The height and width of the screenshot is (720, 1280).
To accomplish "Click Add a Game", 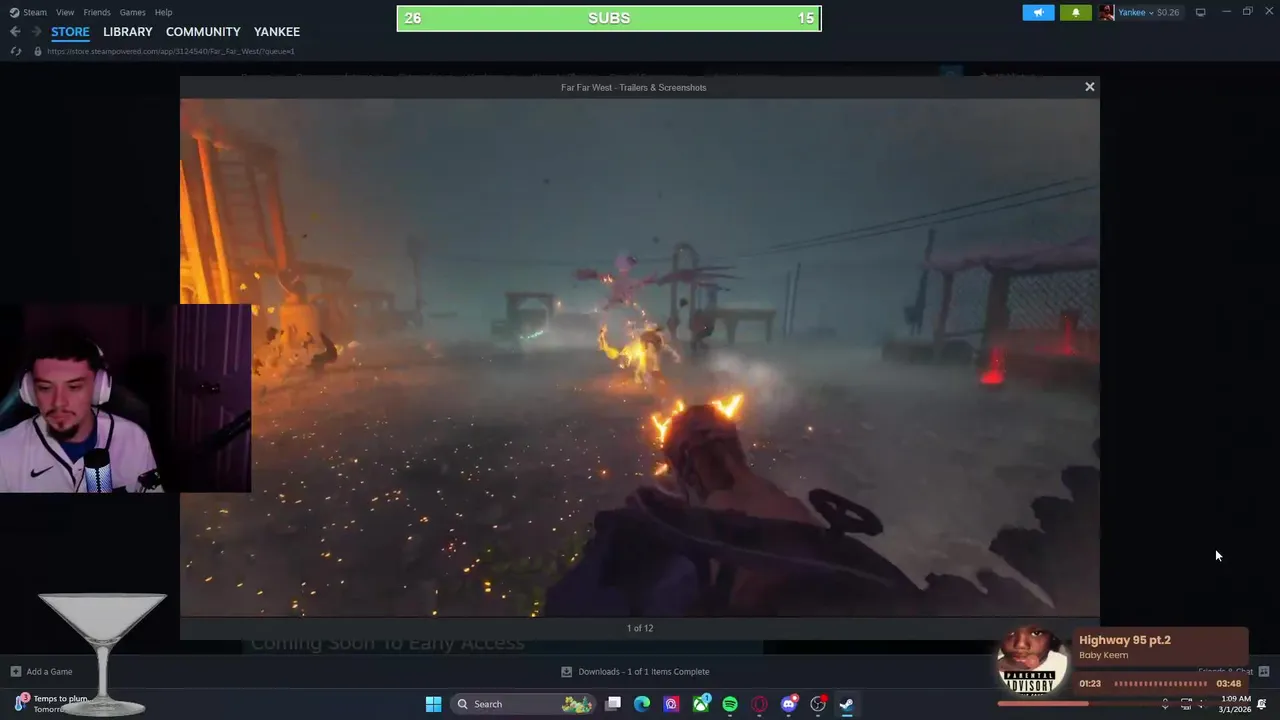I will coord(42,672).
